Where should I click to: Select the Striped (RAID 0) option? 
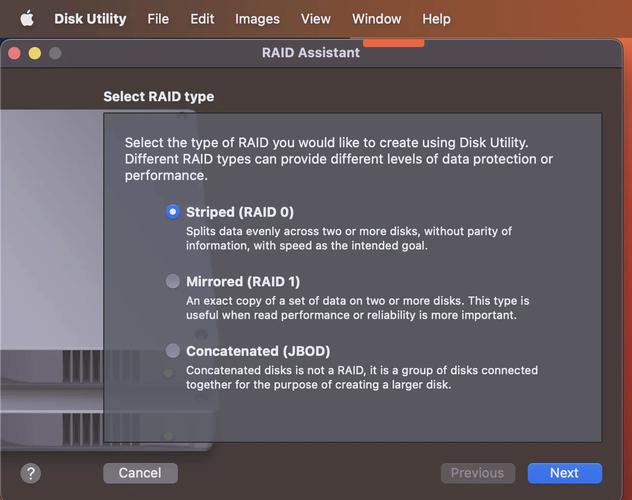pos(173,212)
